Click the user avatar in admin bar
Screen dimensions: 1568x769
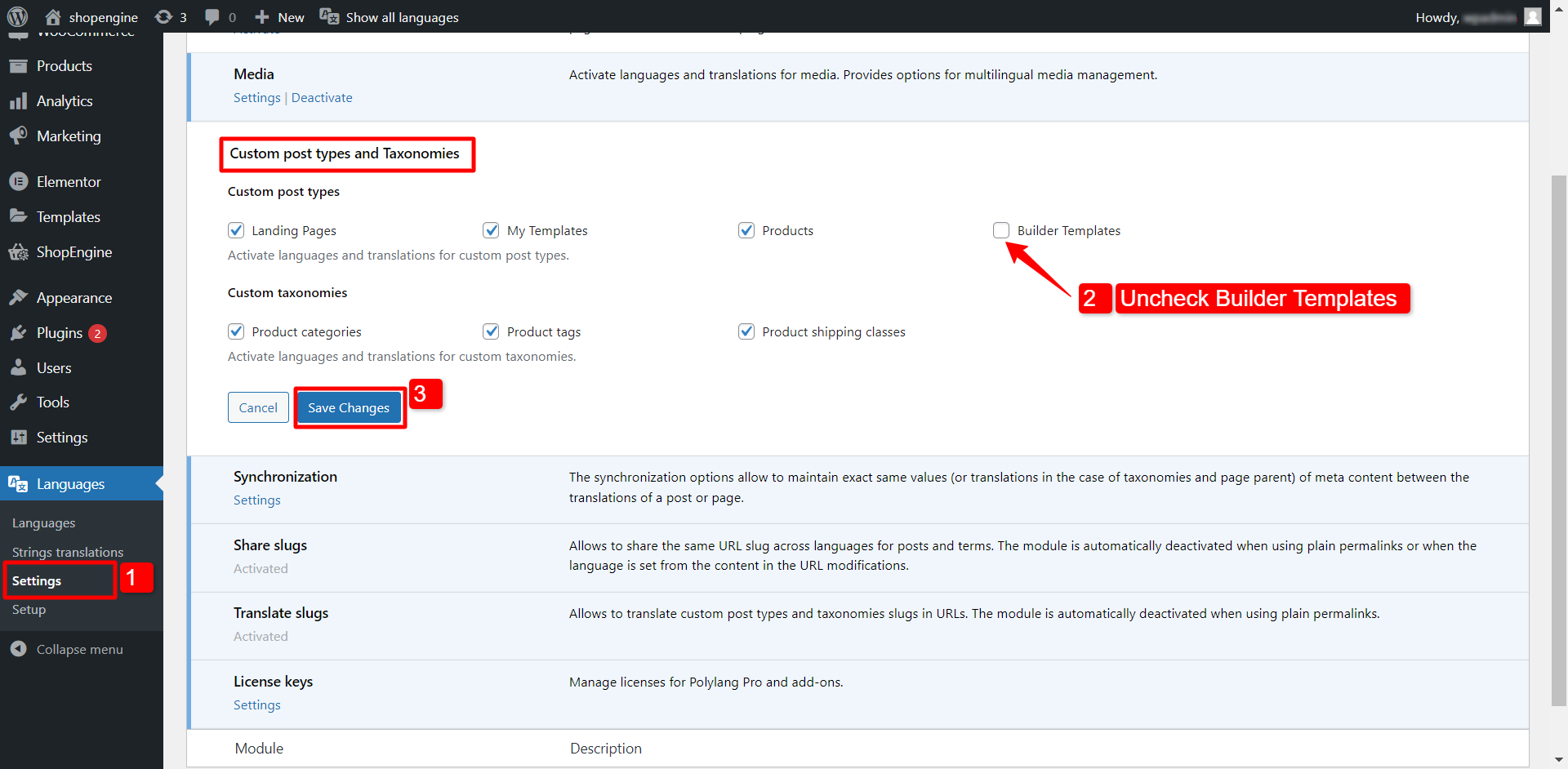[x=1533, y=16]
